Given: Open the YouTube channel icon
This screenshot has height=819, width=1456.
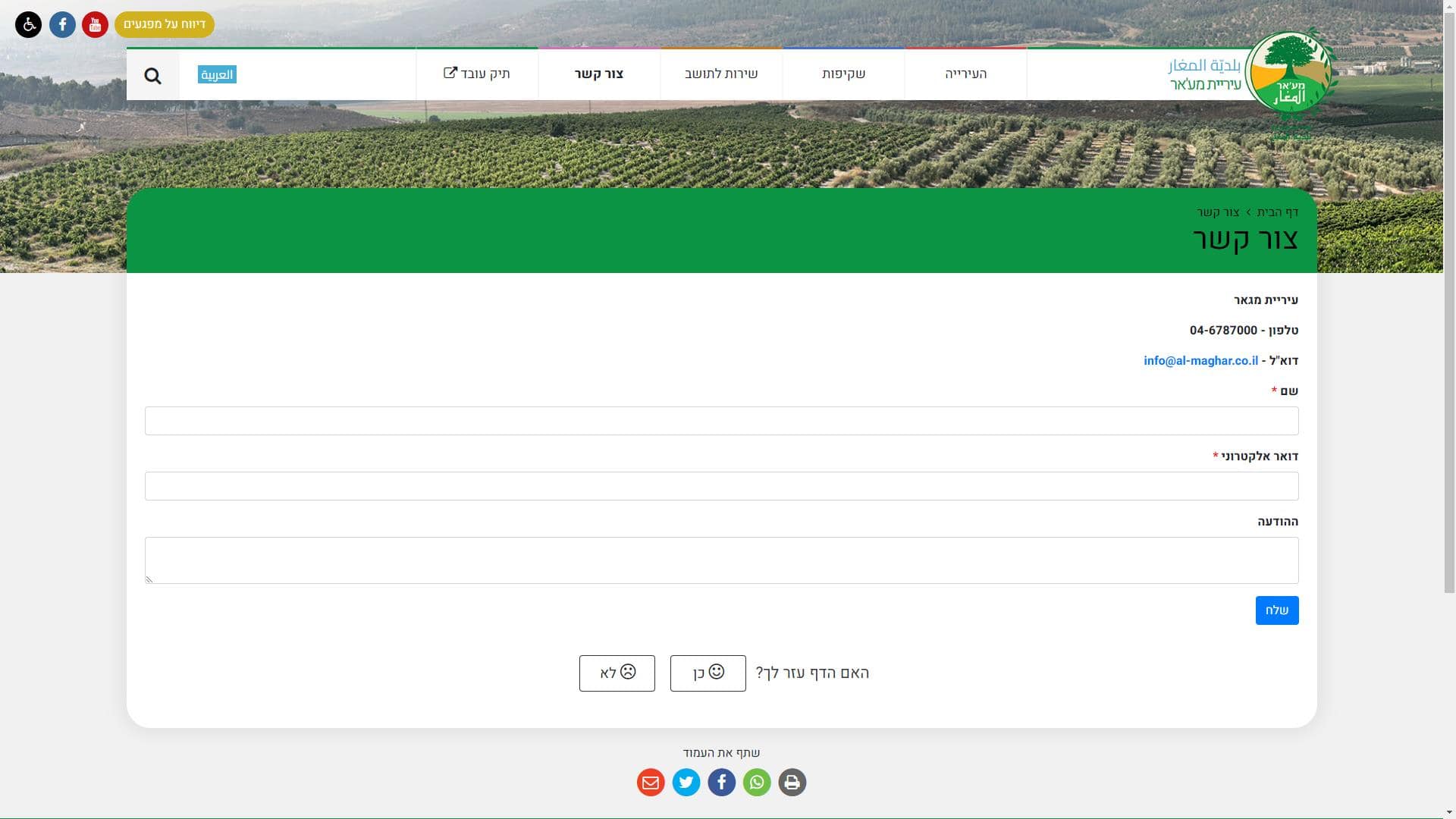Looking at the screenshot, I should click(x=95, y=25).
